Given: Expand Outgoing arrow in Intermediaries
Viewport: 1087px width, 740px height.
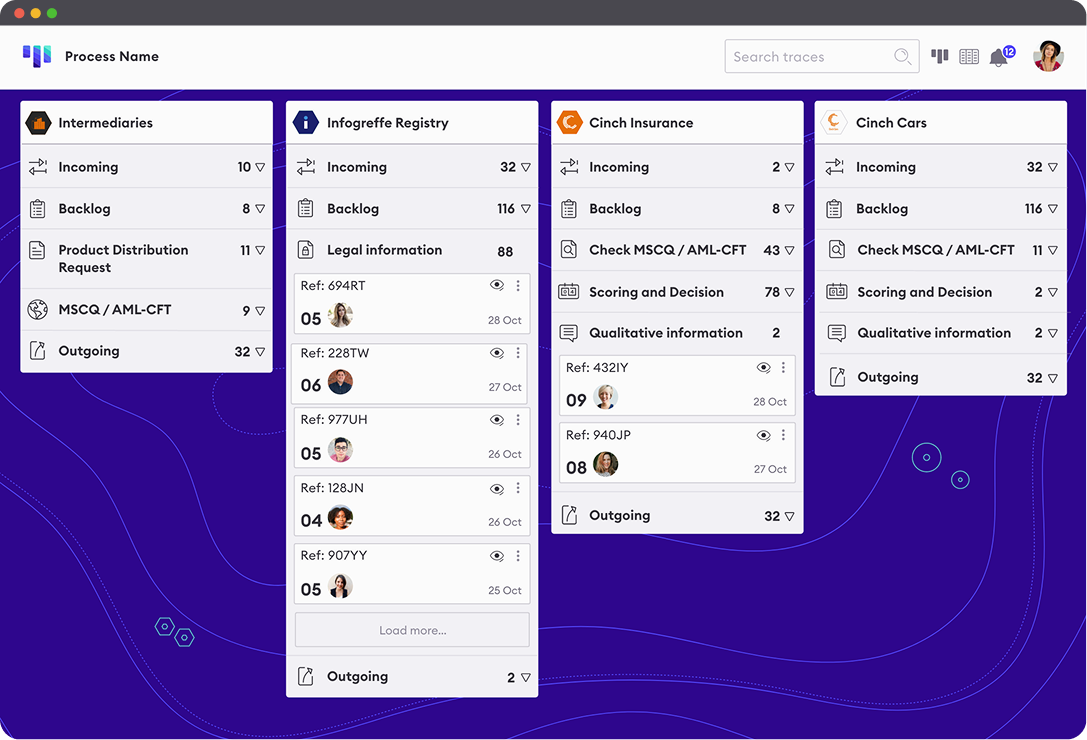Looking at the screenshot, I should pos(260,352).
